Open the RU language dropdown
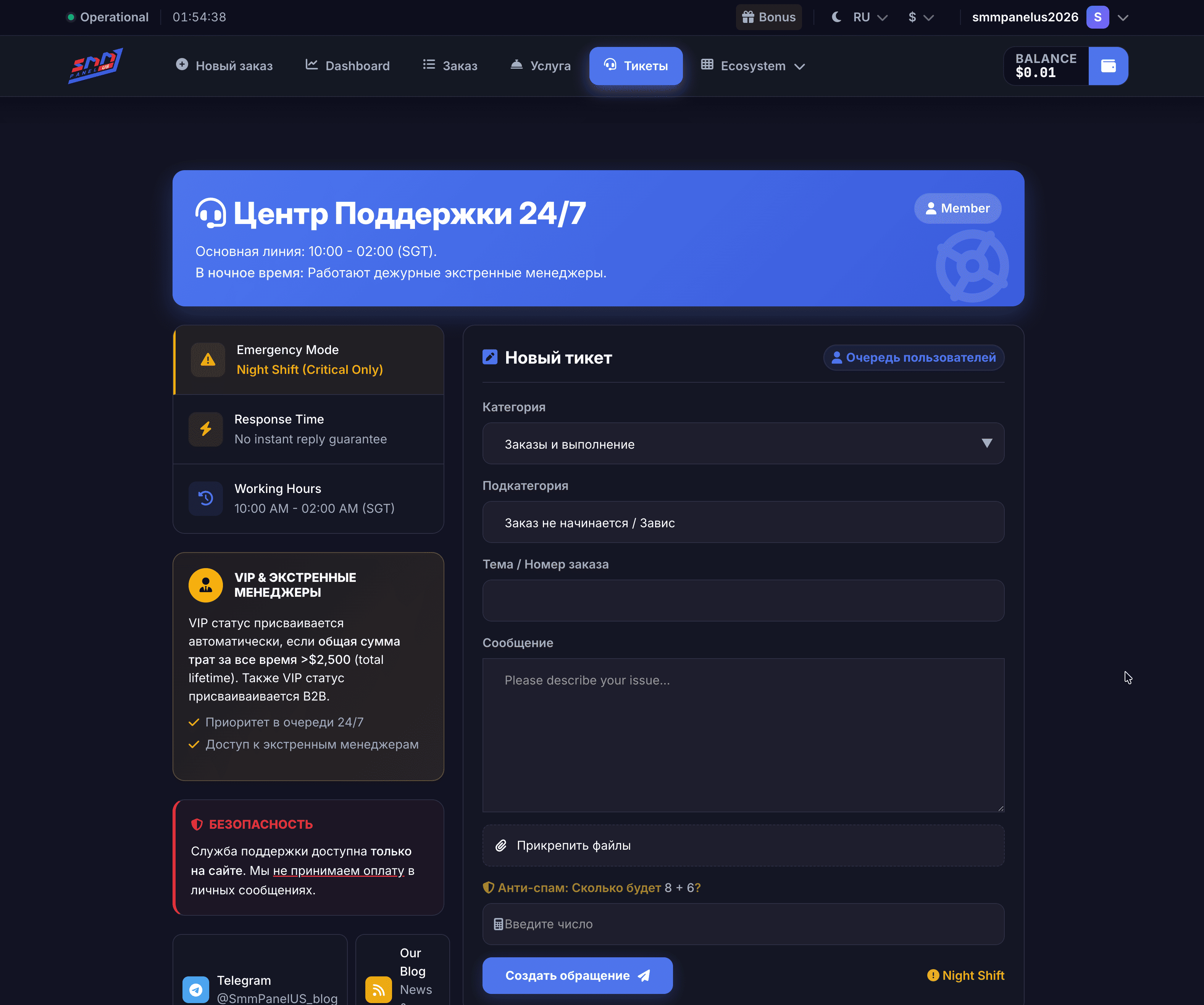Viewport: 1204px width, 1005px height. pos(869,17)
